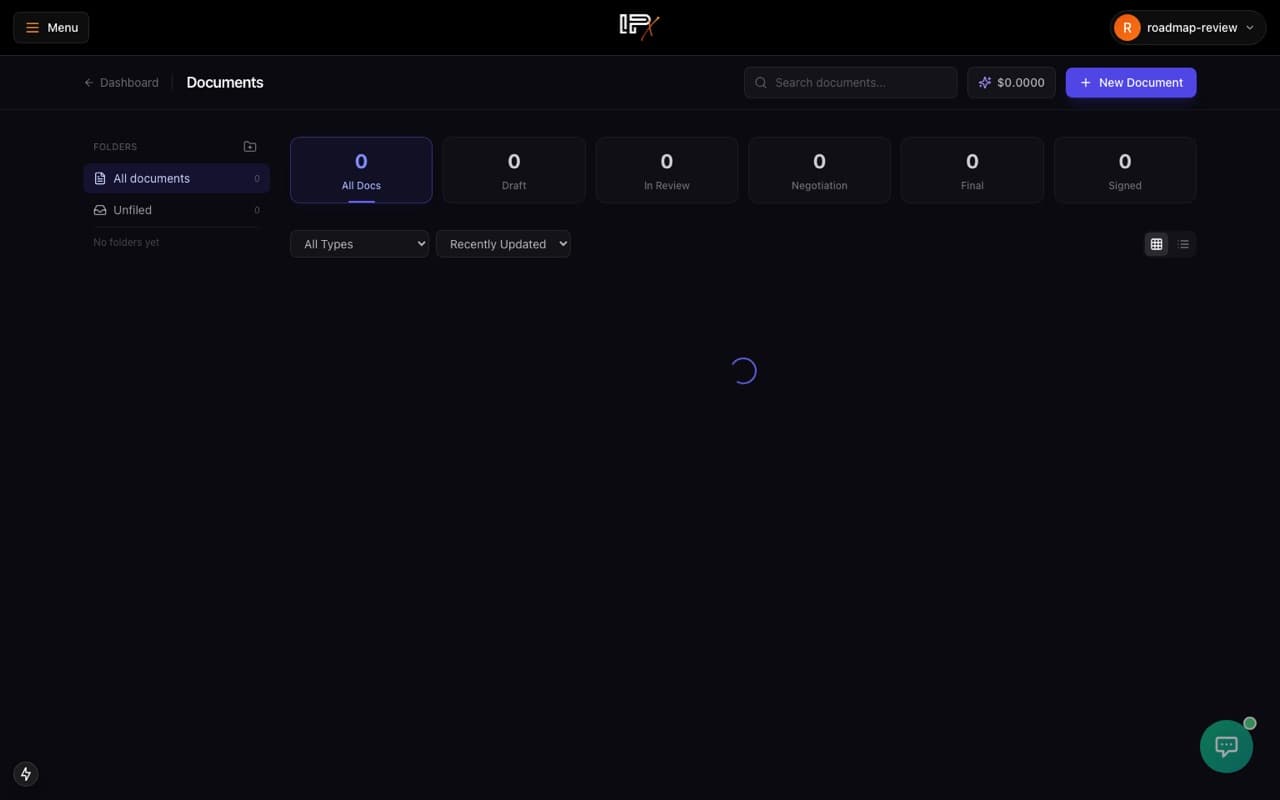Open the hamburger Menu button
This screenshot has width=1280, height=800.
51,27
